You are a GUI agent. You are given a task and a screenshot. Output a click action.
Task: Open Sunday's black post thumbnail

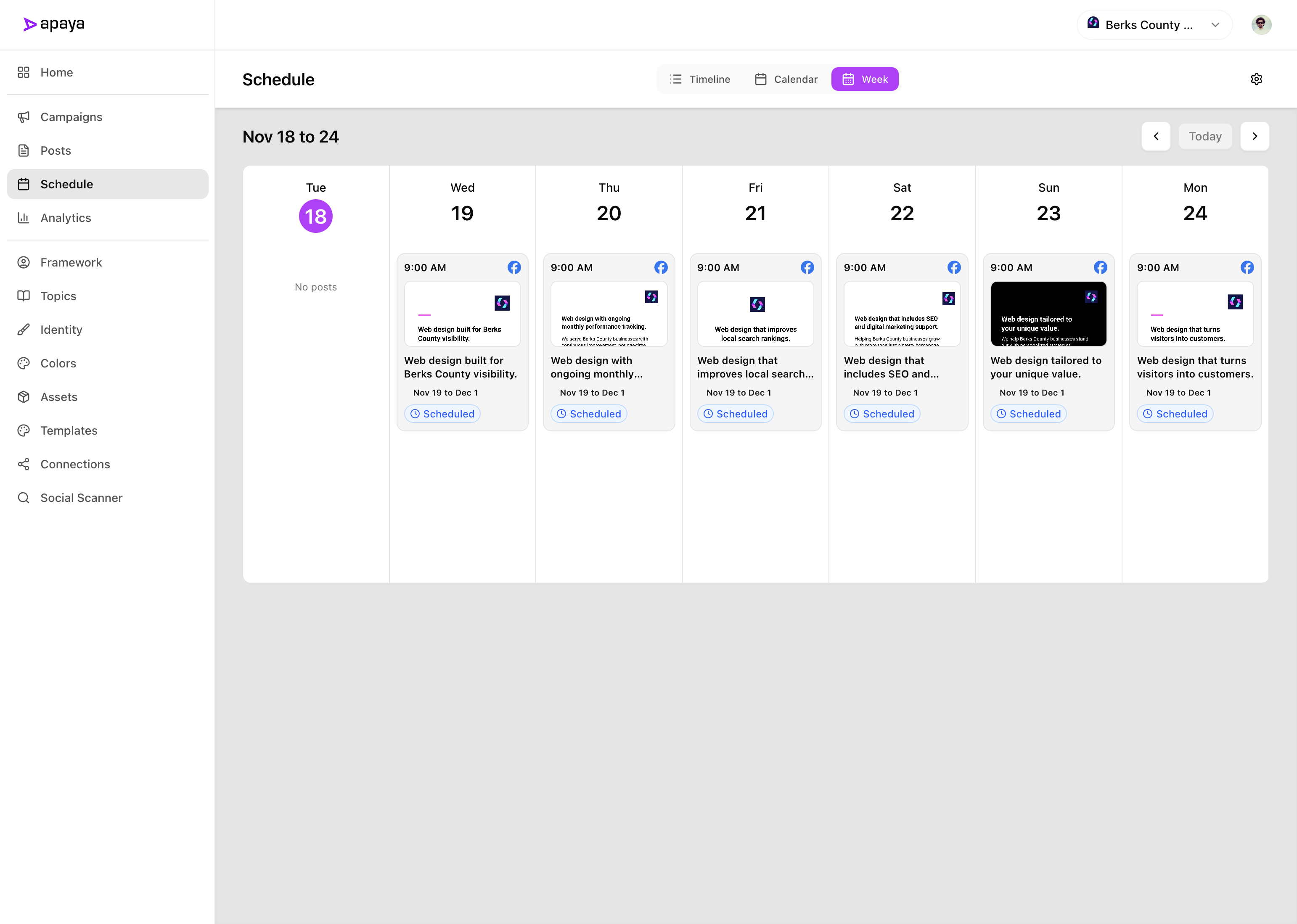1048,314
